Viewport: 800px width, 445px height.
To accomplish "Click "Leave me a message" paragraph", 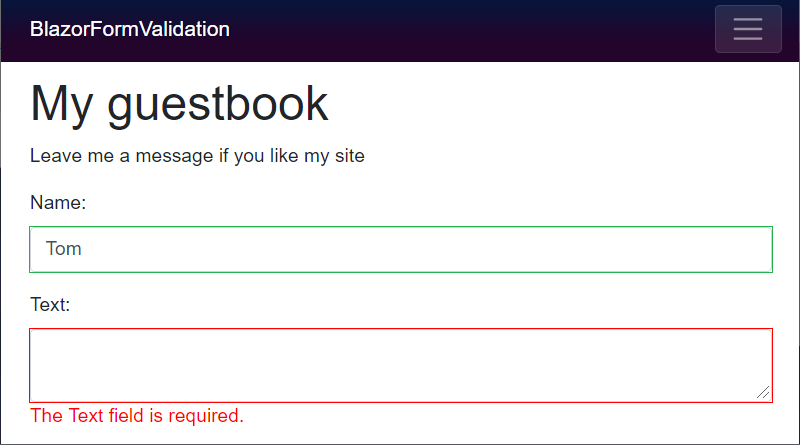I will (x=197, y=156).
